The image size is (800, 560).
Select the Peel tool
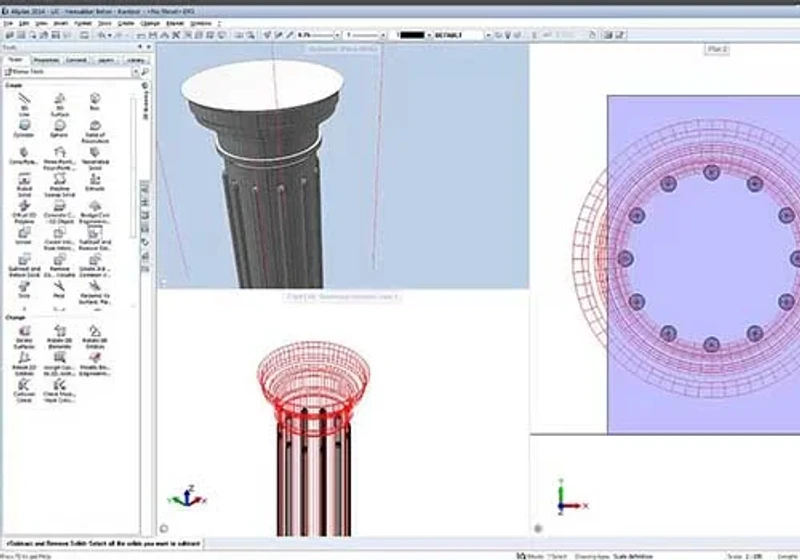point(60,289)
